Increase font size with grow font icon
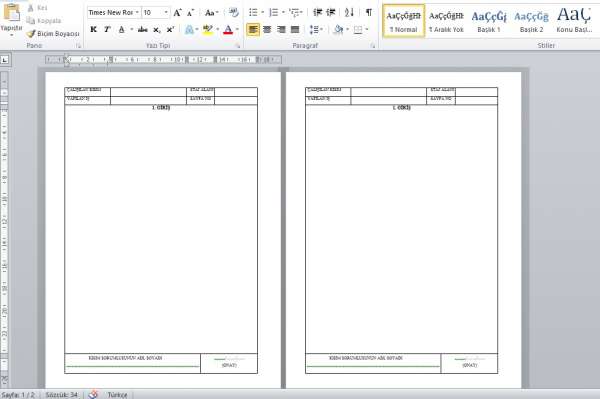The image size is (600, 399). [x=177, y=13]
